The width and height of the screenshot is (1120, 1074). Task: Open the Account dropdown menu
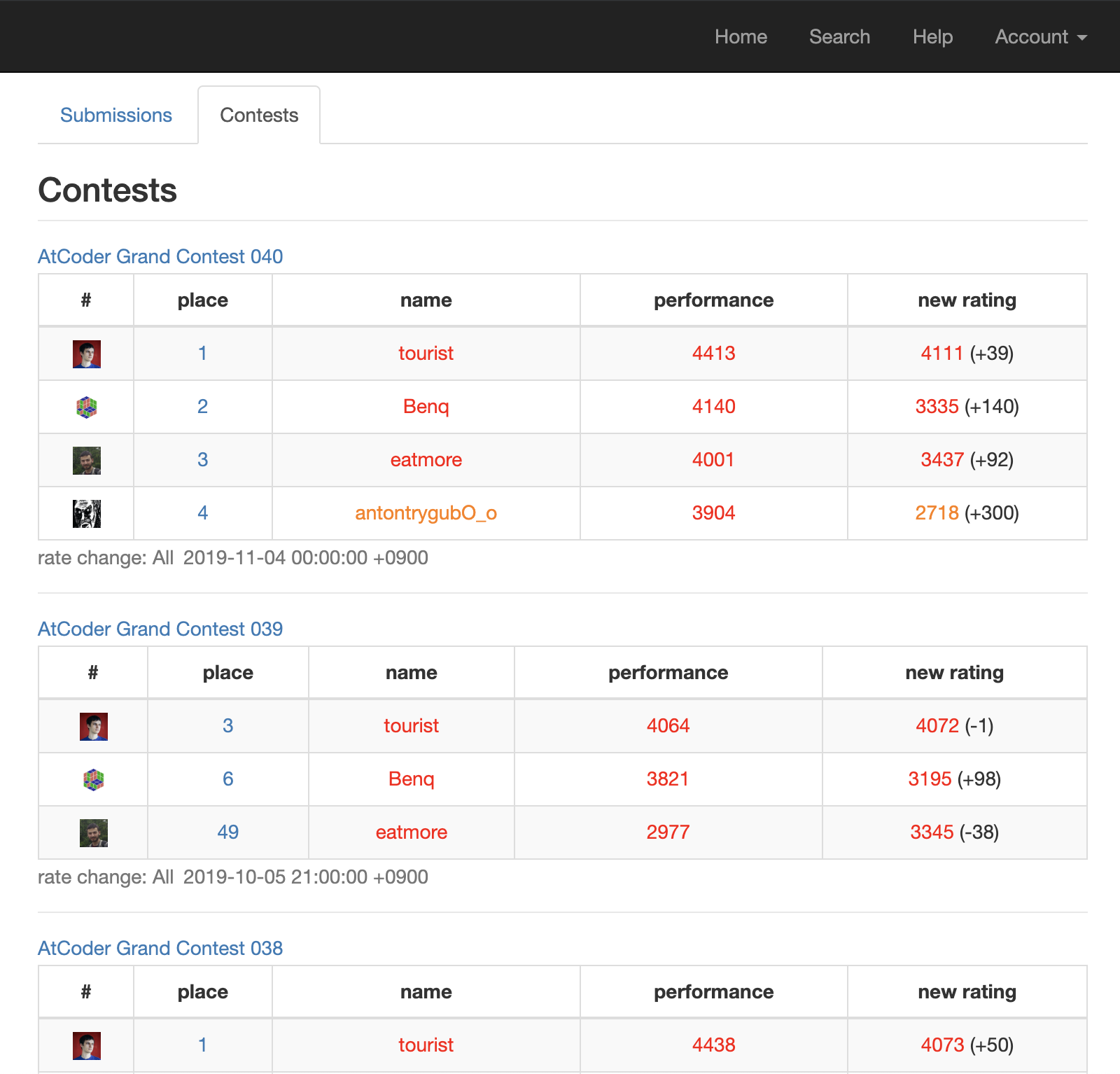[x=1041, y=36]
